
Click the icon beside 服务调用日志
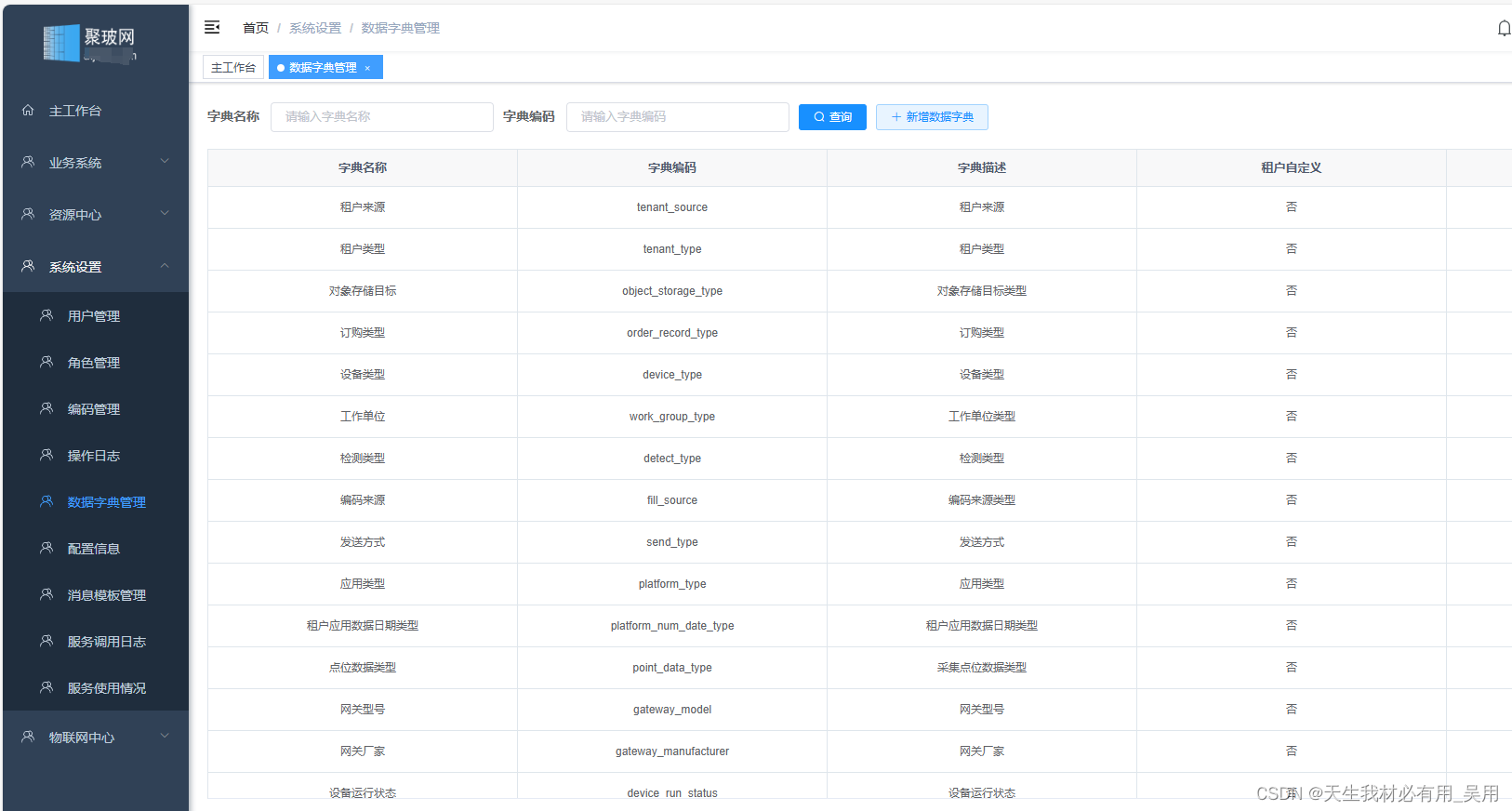pos(46,641)
